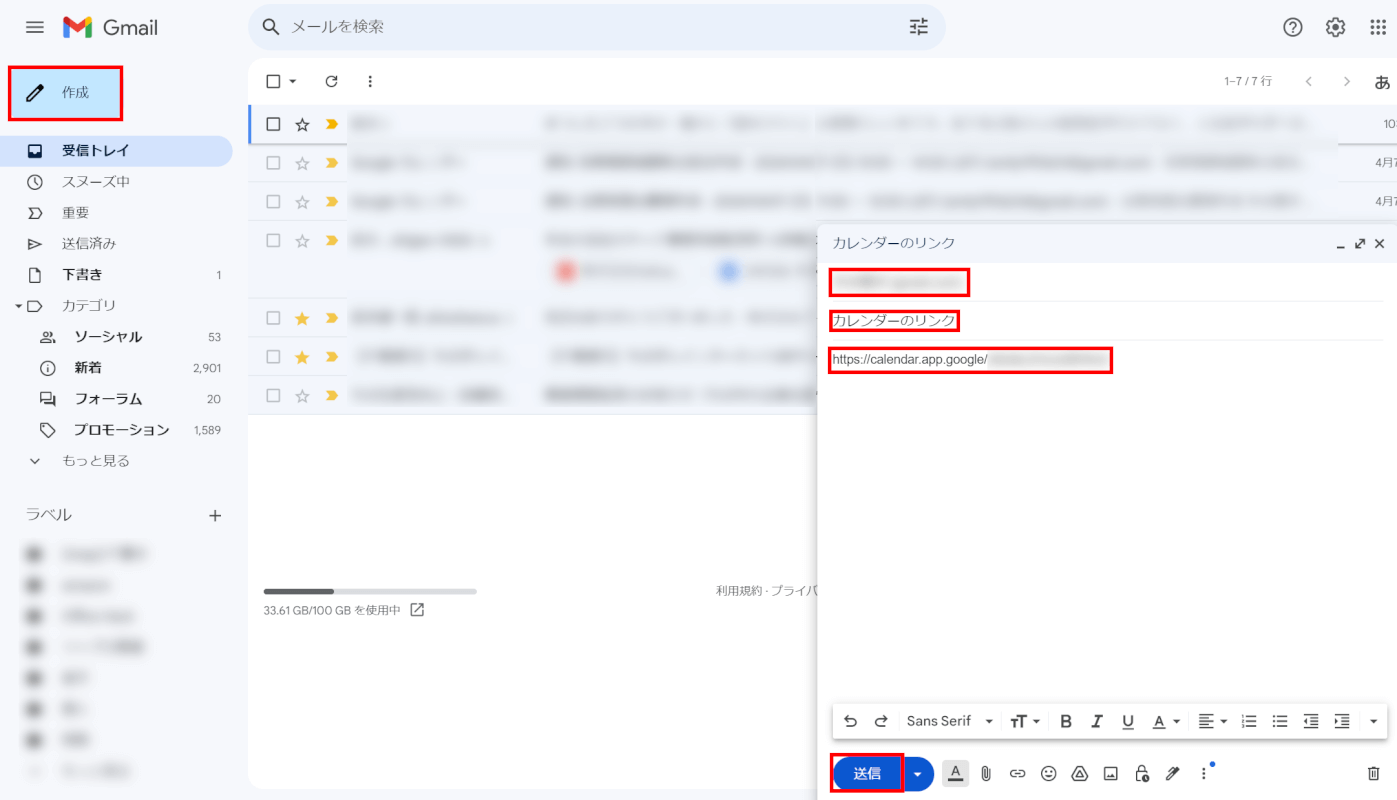
Task: Click the calendar.app.google link in body
Action: 970,360
